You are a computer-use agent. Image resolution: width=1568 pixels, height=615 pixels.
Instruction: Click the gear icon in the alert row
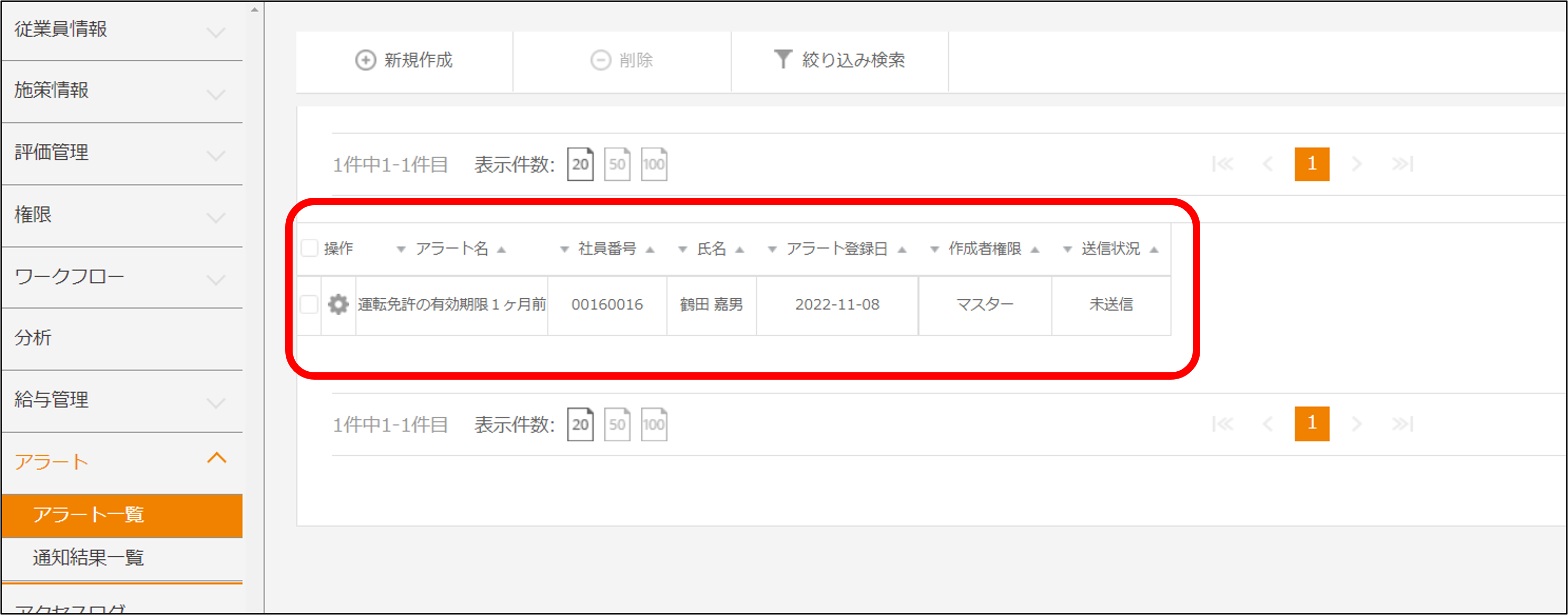click(x=338, y=304)
